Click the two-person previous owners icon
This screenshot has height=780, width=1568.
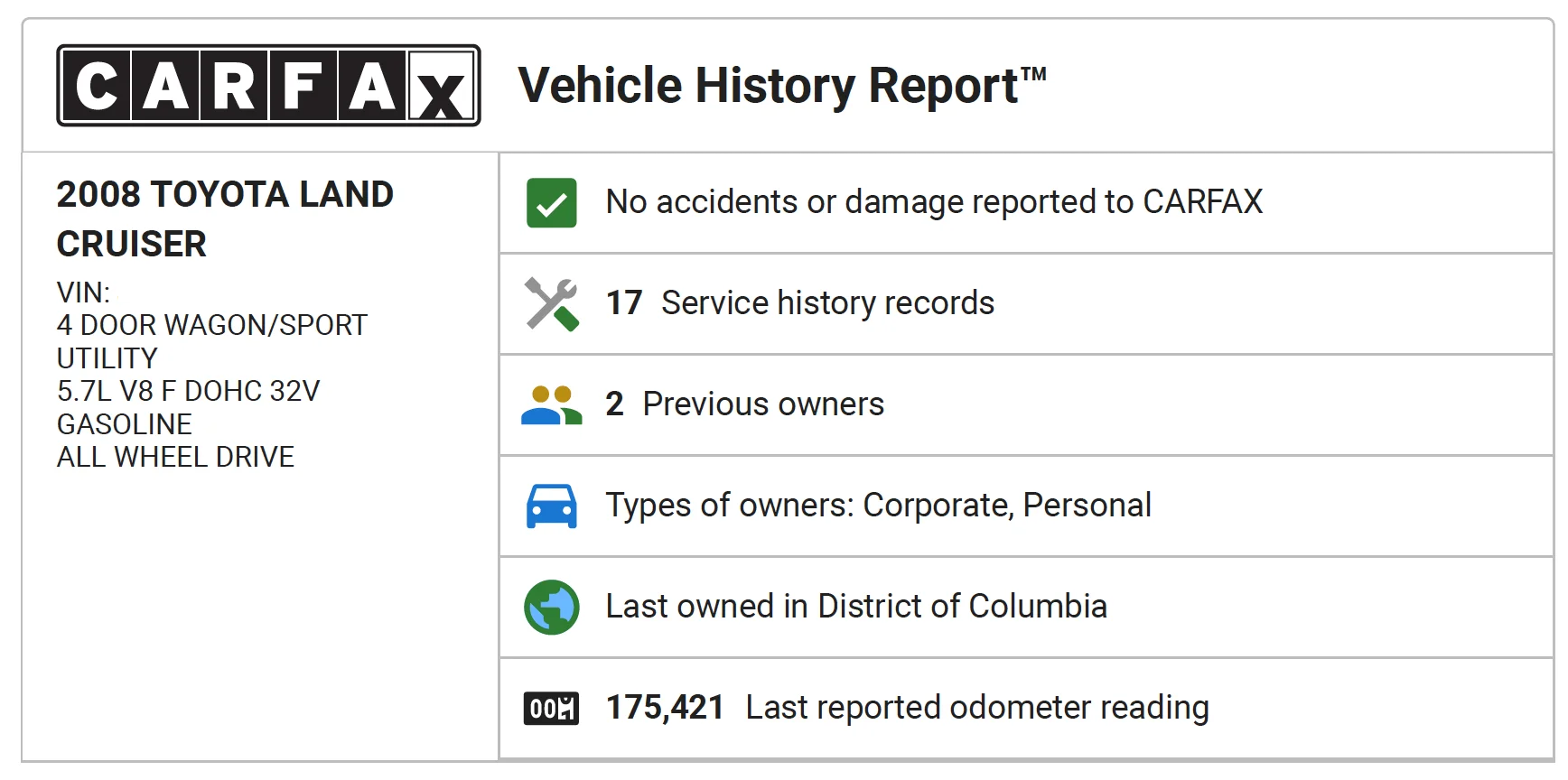(x=552, y=405)
